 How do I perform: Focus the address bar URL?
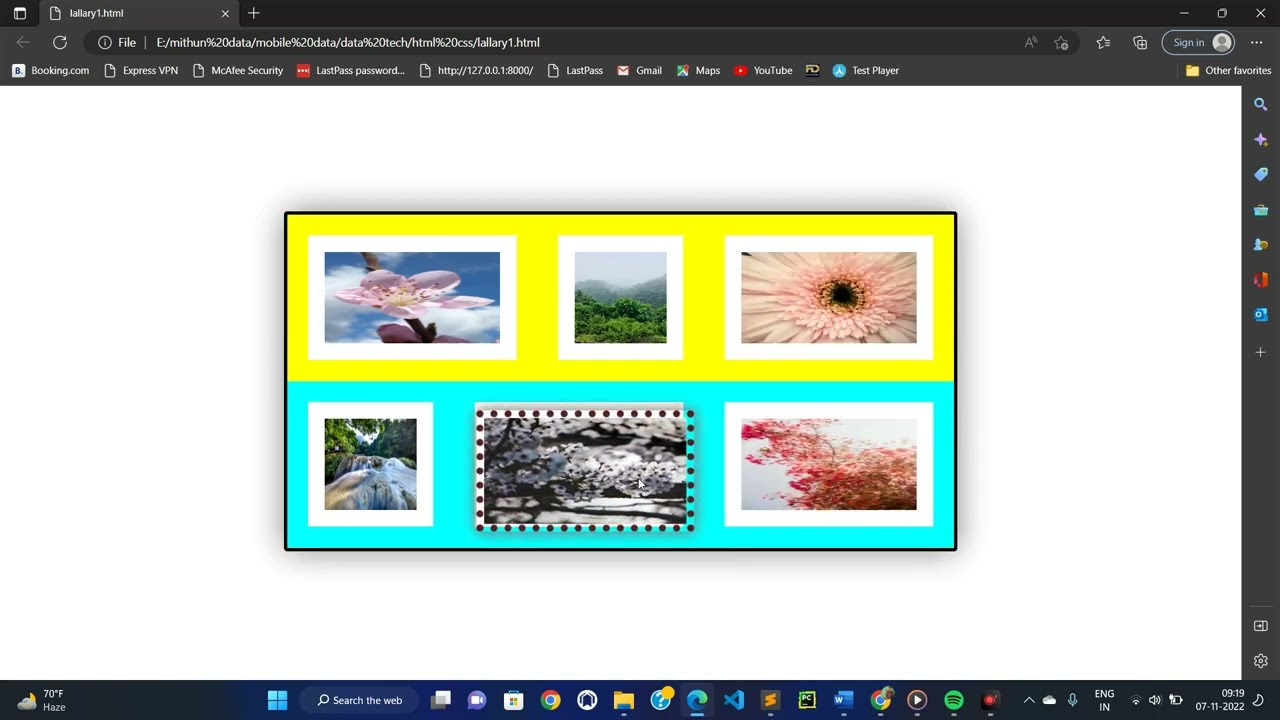tap(348, 42)
